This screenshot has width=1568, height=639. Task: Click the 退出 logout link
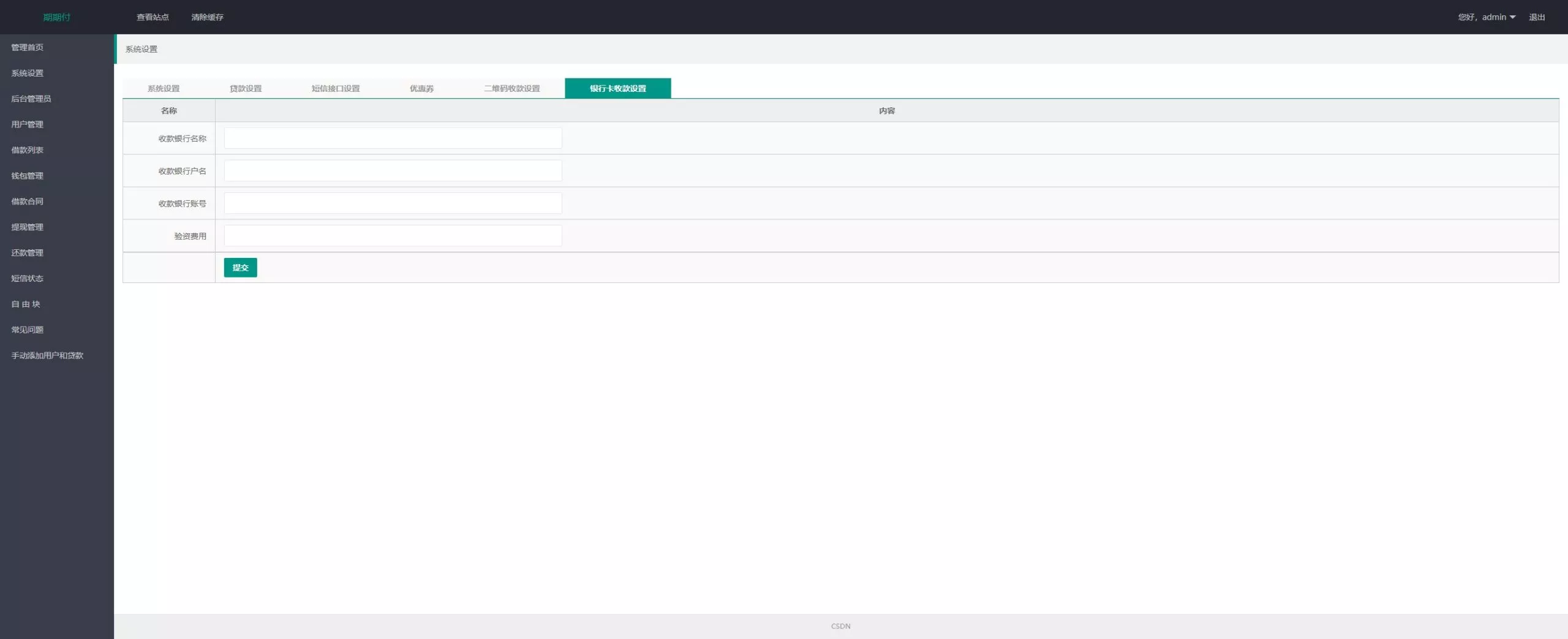[x=1536, y=17]
